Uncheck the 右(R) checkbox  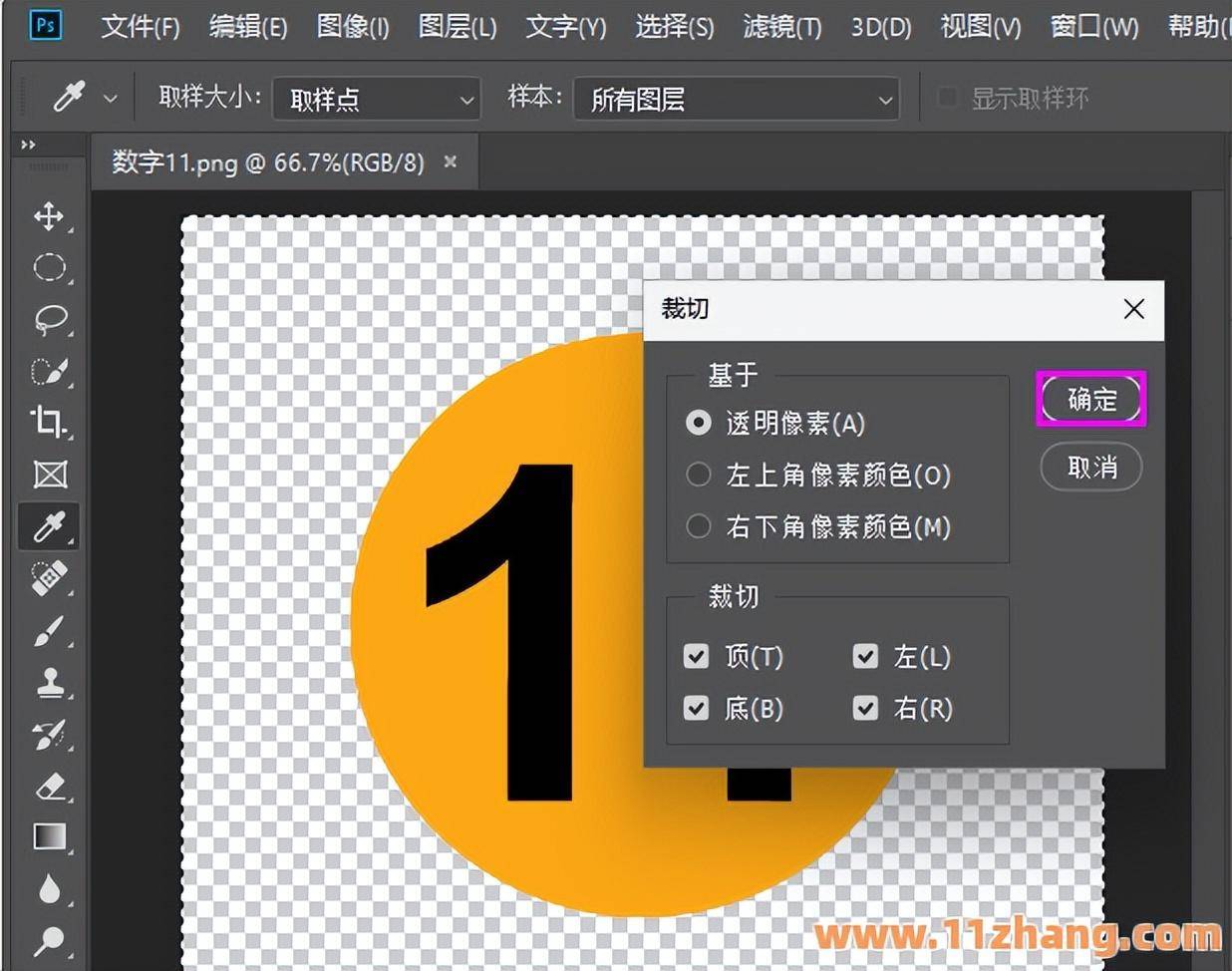865,708
